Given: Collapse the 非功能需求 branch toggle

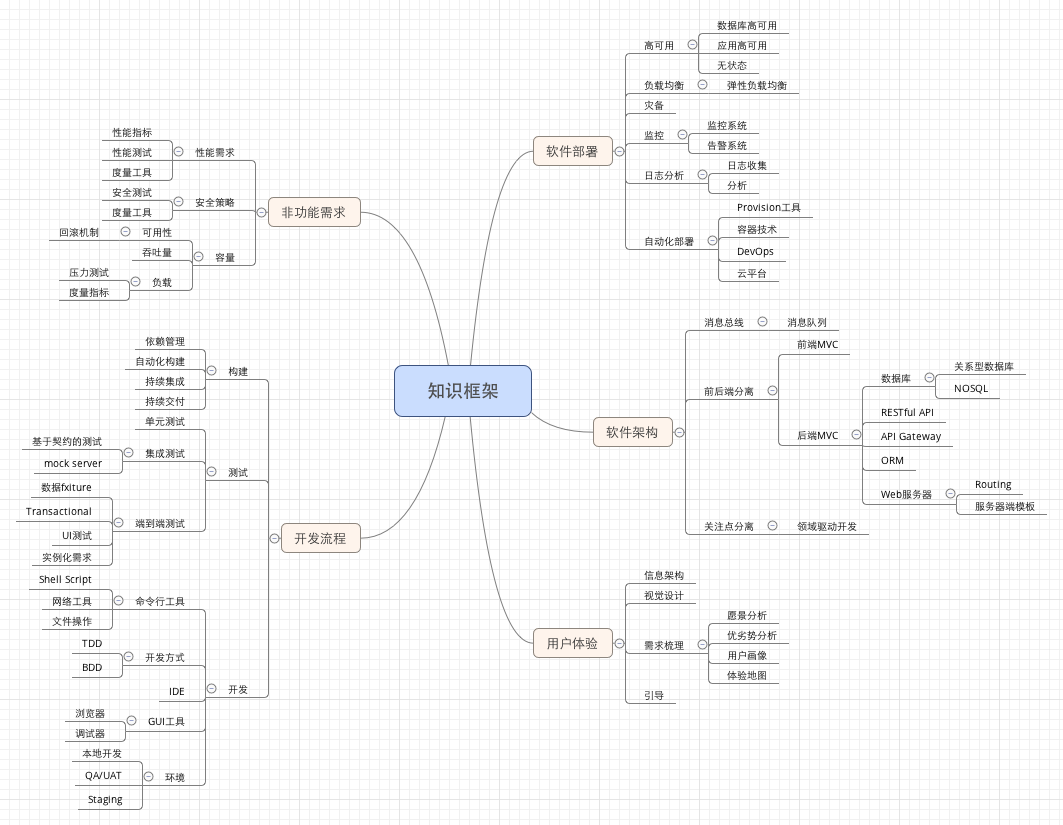Looking at the screenshot, I should (x=262, y=212).
